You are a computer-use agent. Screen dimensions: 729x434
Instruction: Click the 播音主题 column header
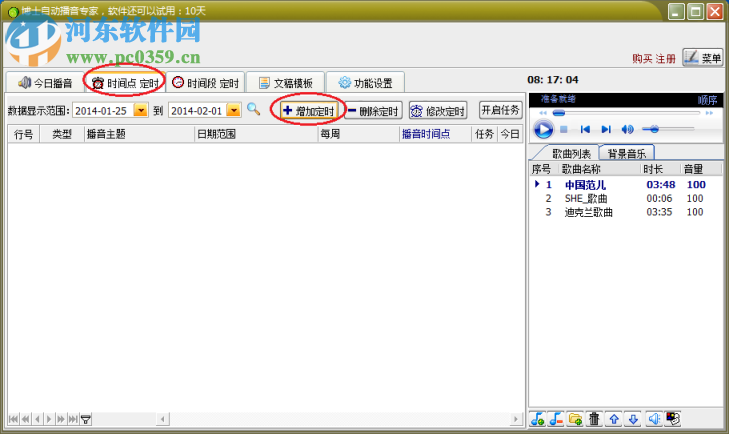(x=139, y=134)
